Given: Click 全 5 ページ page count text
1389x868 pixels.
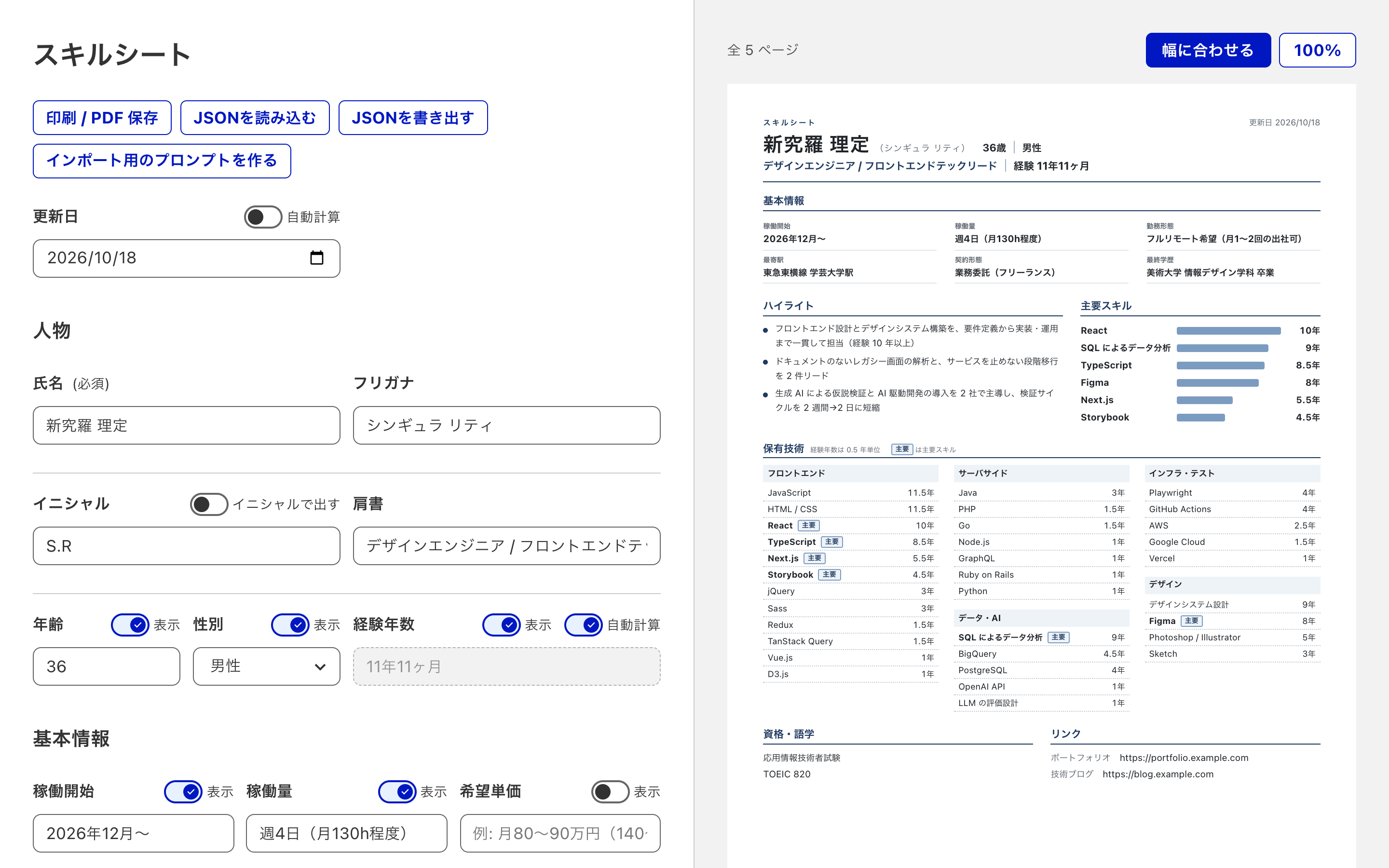Looking at the screenshot, I should (763, 50).
